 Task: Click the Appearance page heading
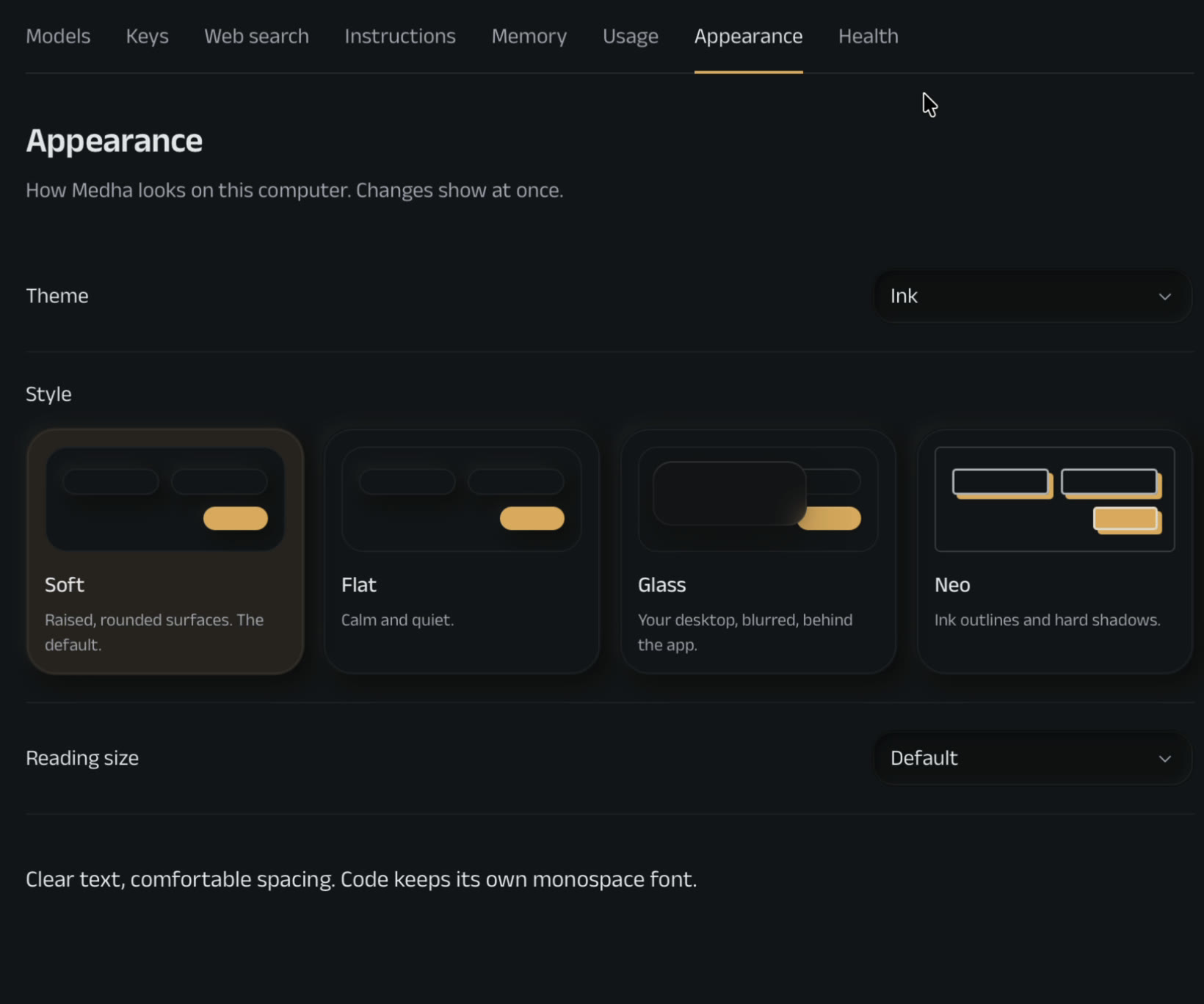tap(115, 141)
